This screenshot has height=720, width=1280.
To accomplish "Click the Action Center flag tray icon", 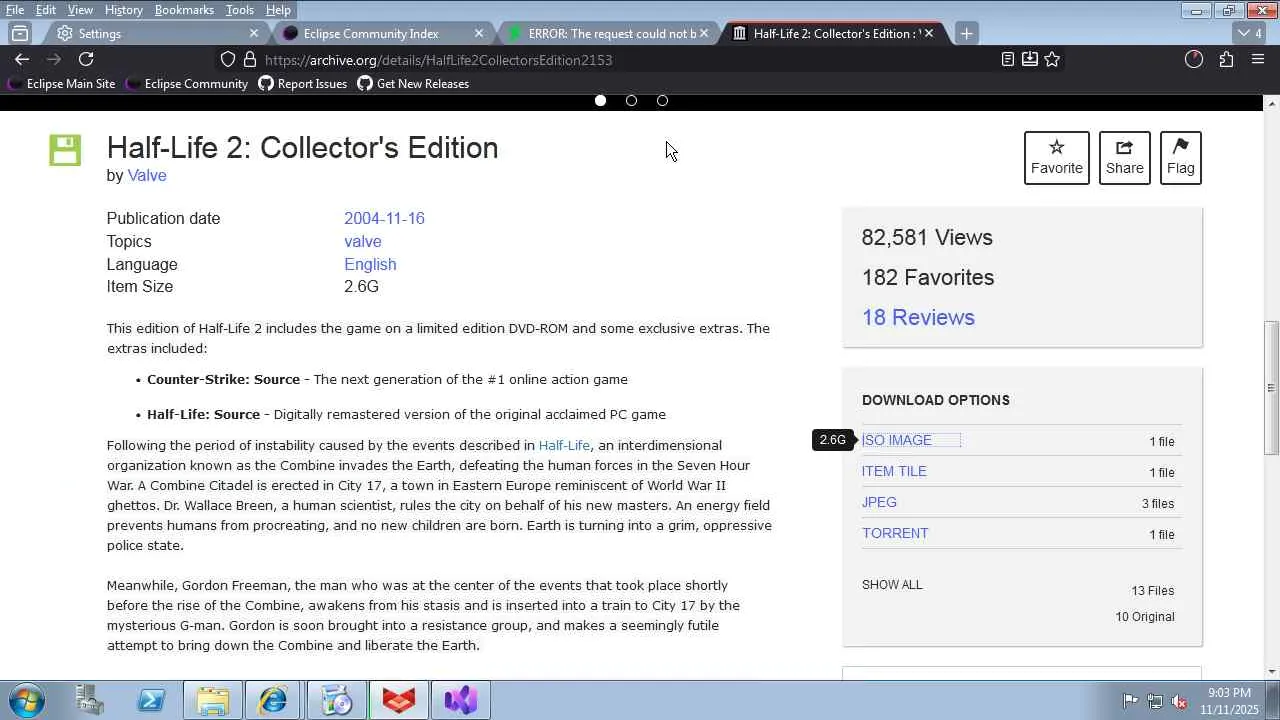I will (1130, 701).
